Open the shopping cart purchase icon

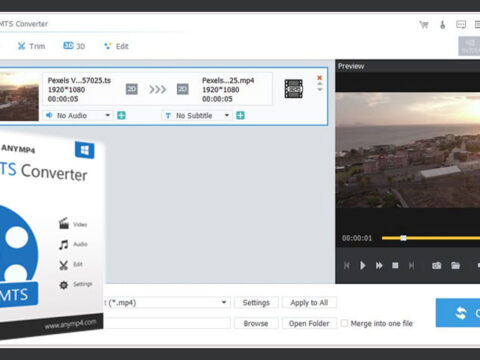pyautogui.click(x=424, y=24)
